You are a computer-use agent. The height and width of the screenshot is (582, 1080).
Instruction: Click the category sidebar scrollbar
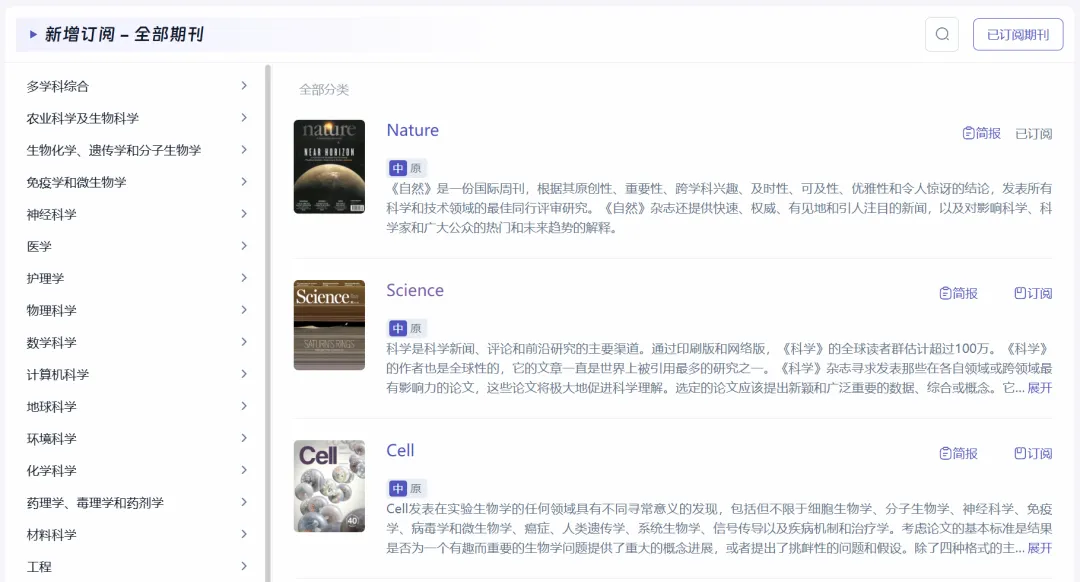[268, 323]
